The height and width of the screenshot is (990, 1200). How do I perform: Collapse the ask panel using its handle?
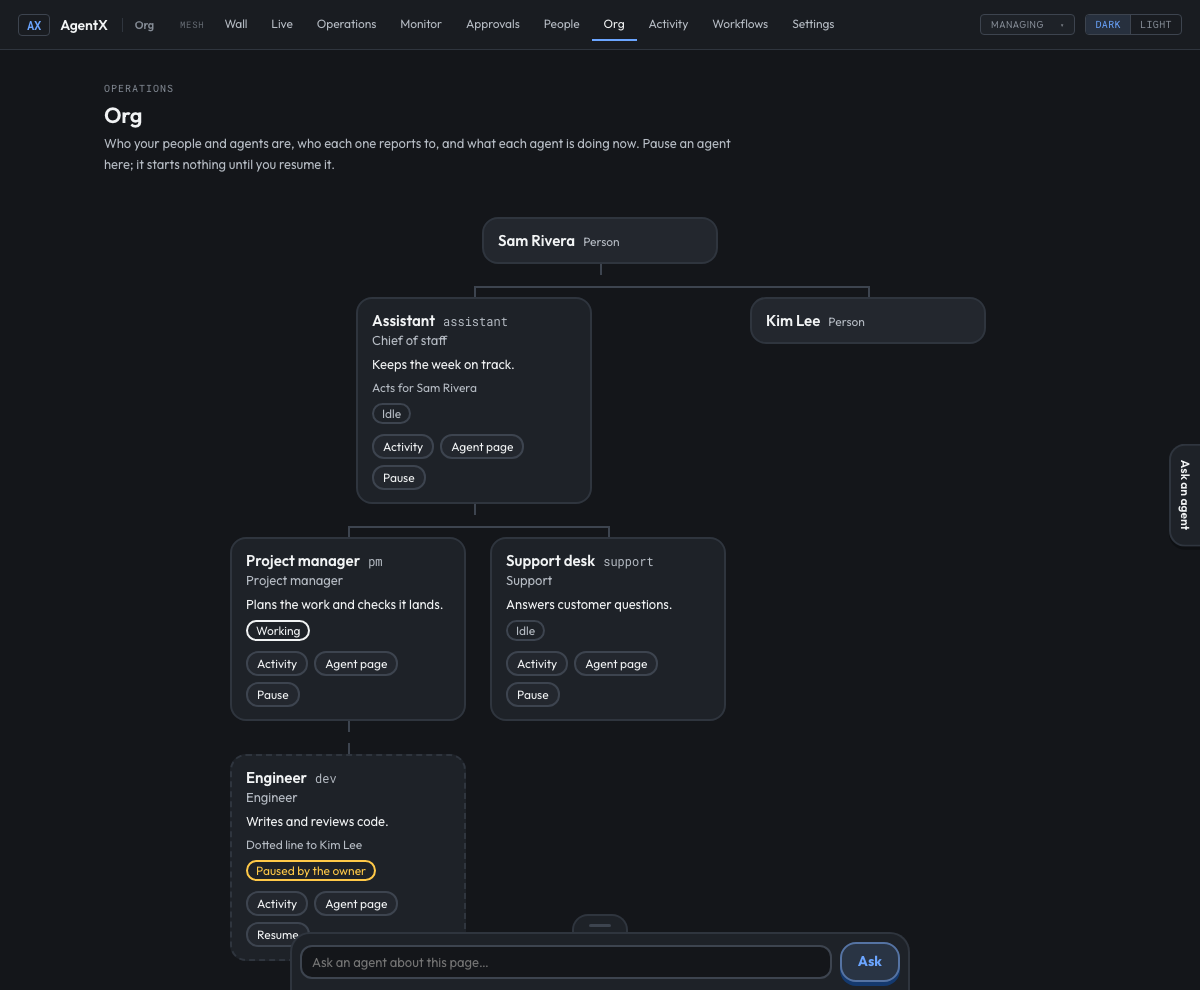[x=600, y=925]
